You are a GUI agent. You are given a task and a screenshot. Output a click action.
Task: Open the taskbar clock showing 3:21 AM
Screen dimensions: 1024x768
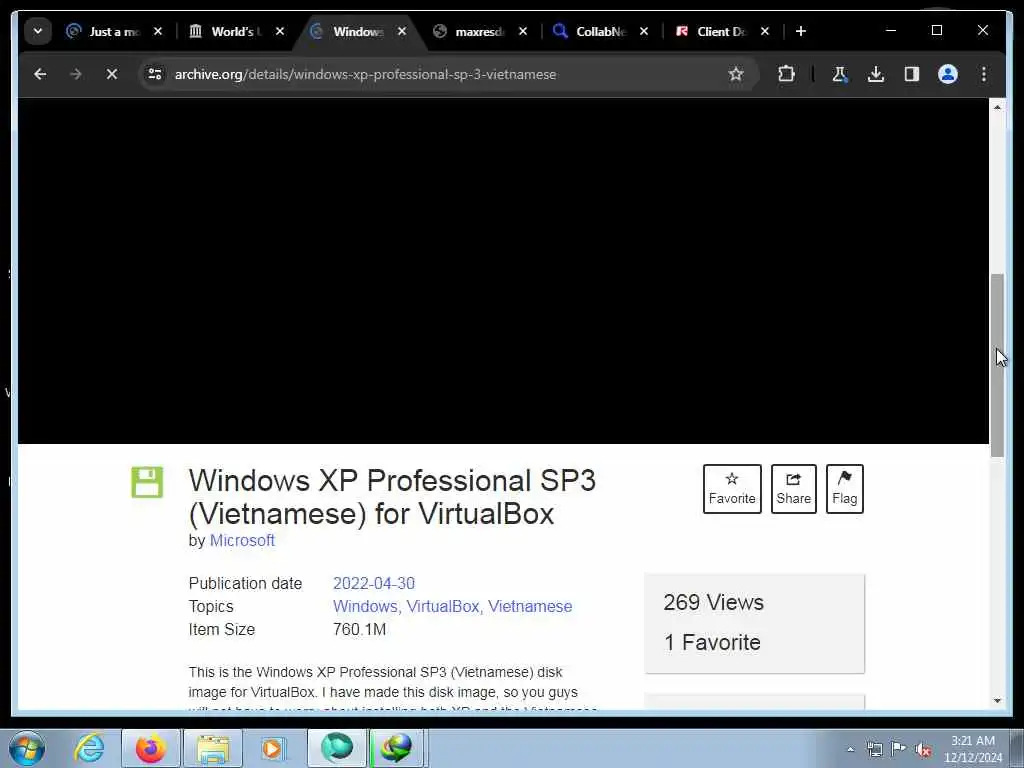click(x=972, y=749)
